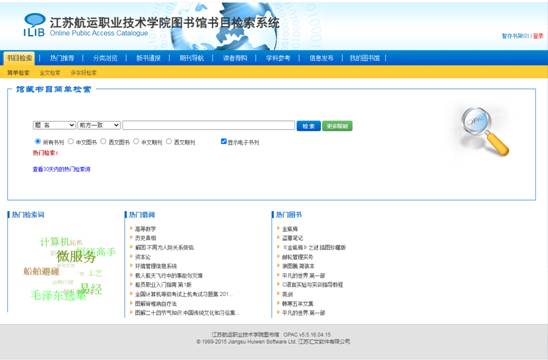548x360 pixels.
Task: Open 全国计算机等级考试上机考试习题集 loan entry
Action: pyautogui.click(x=183, y=294)
